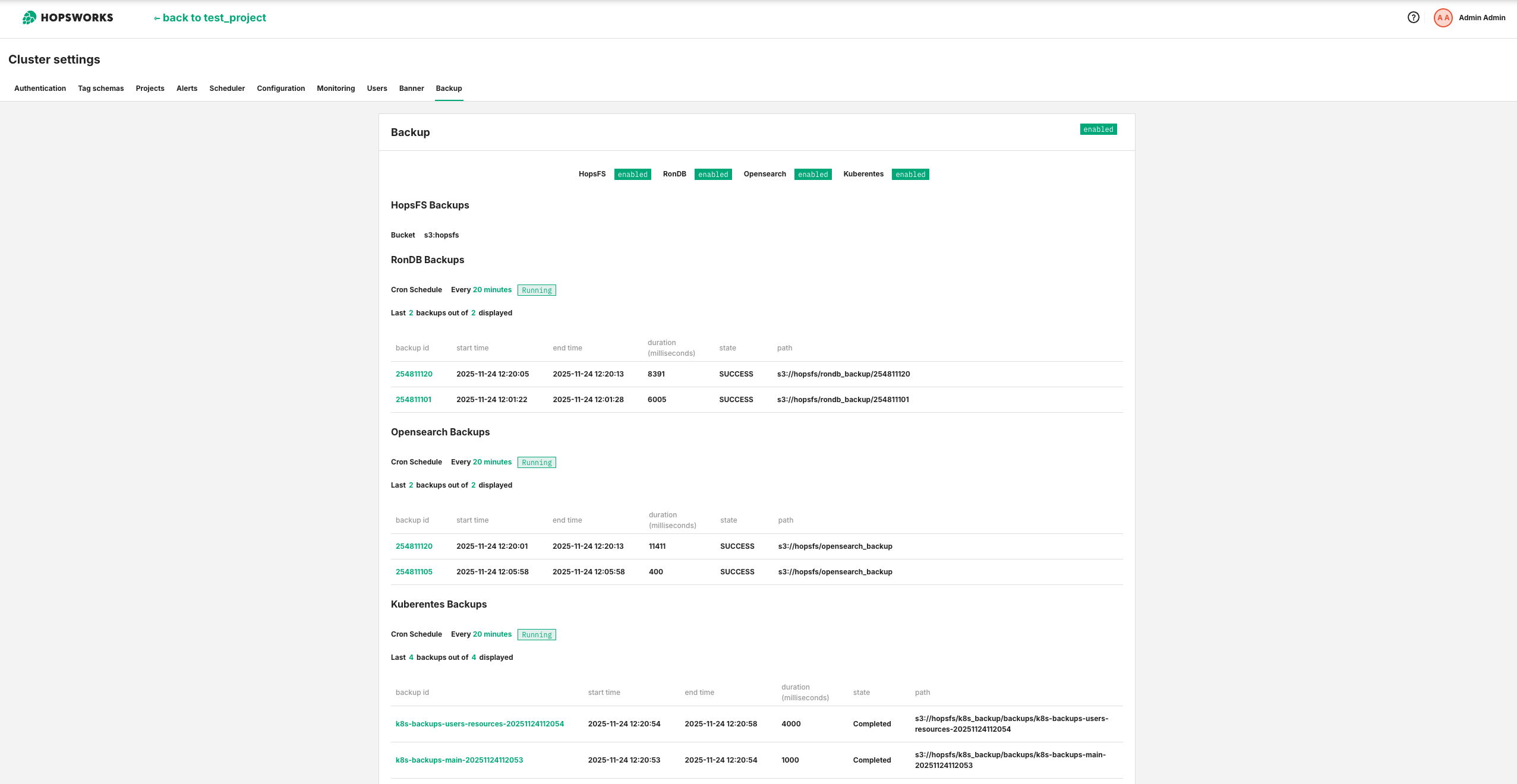Screen dimensions: 1517x784
Task: Open the Configuration tab
Action: (280, 88)
